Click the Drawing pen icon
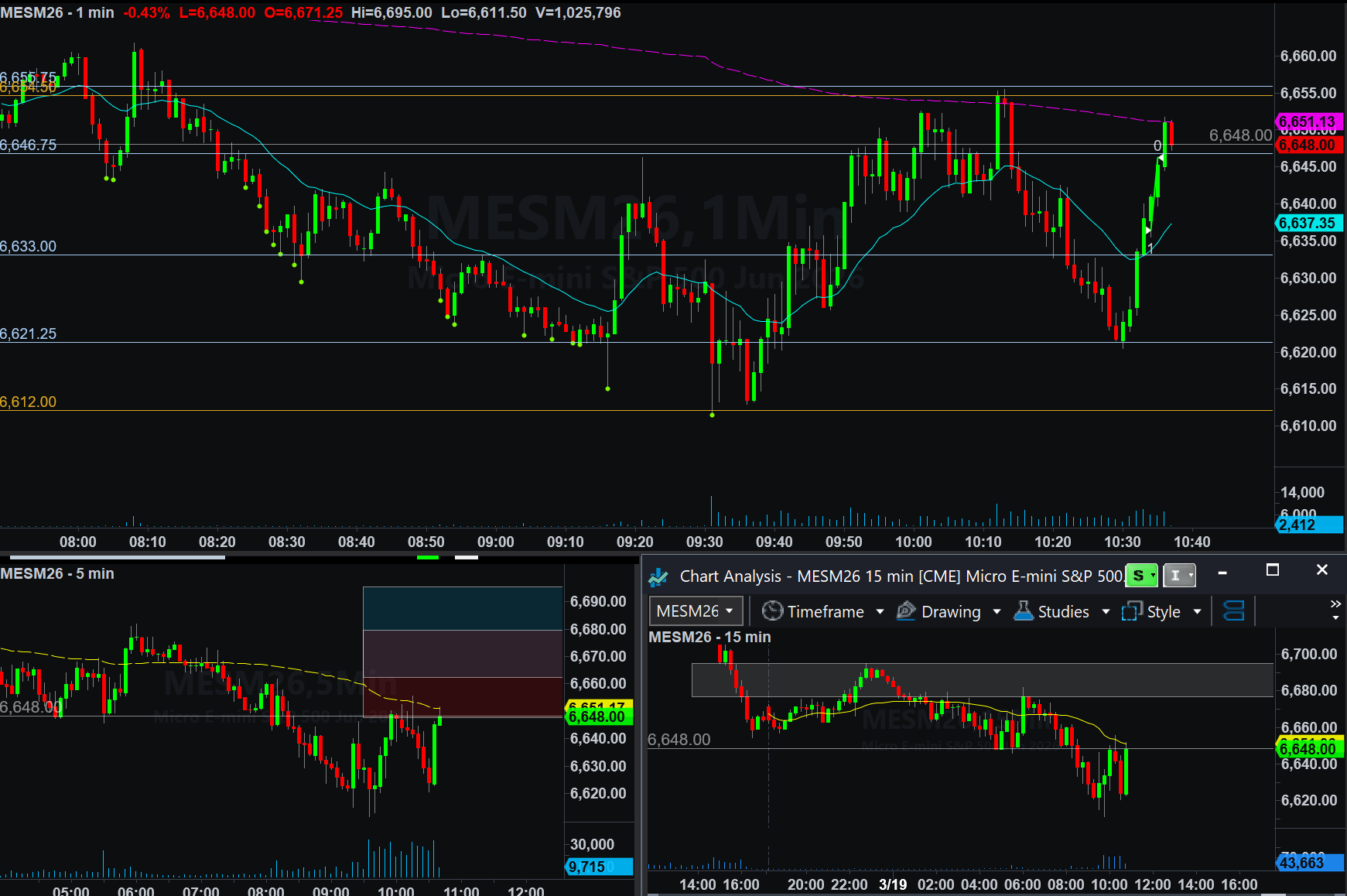1347x896 pixels. click(x=906, y=611)
